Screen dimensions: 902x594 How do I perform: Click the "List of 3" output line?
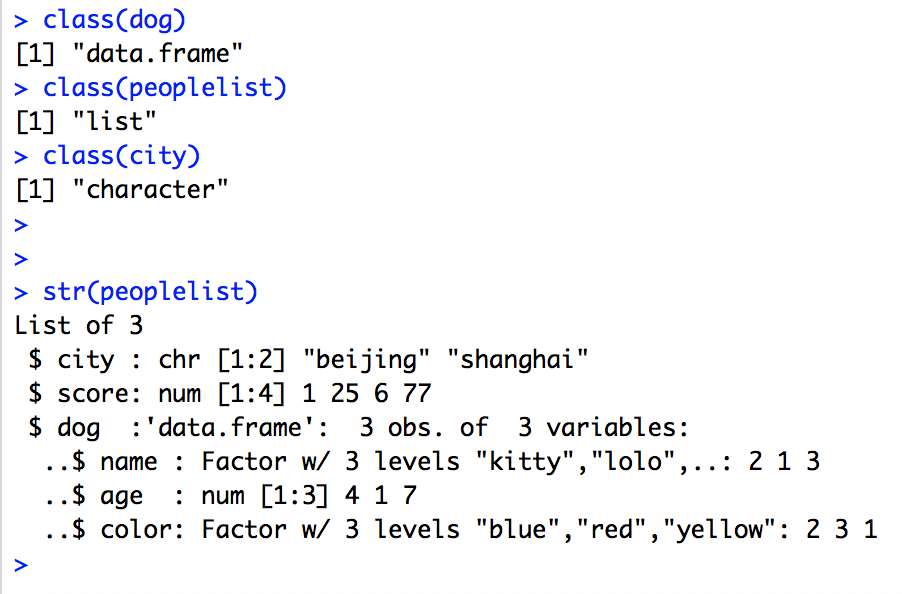tap(79, 326)
